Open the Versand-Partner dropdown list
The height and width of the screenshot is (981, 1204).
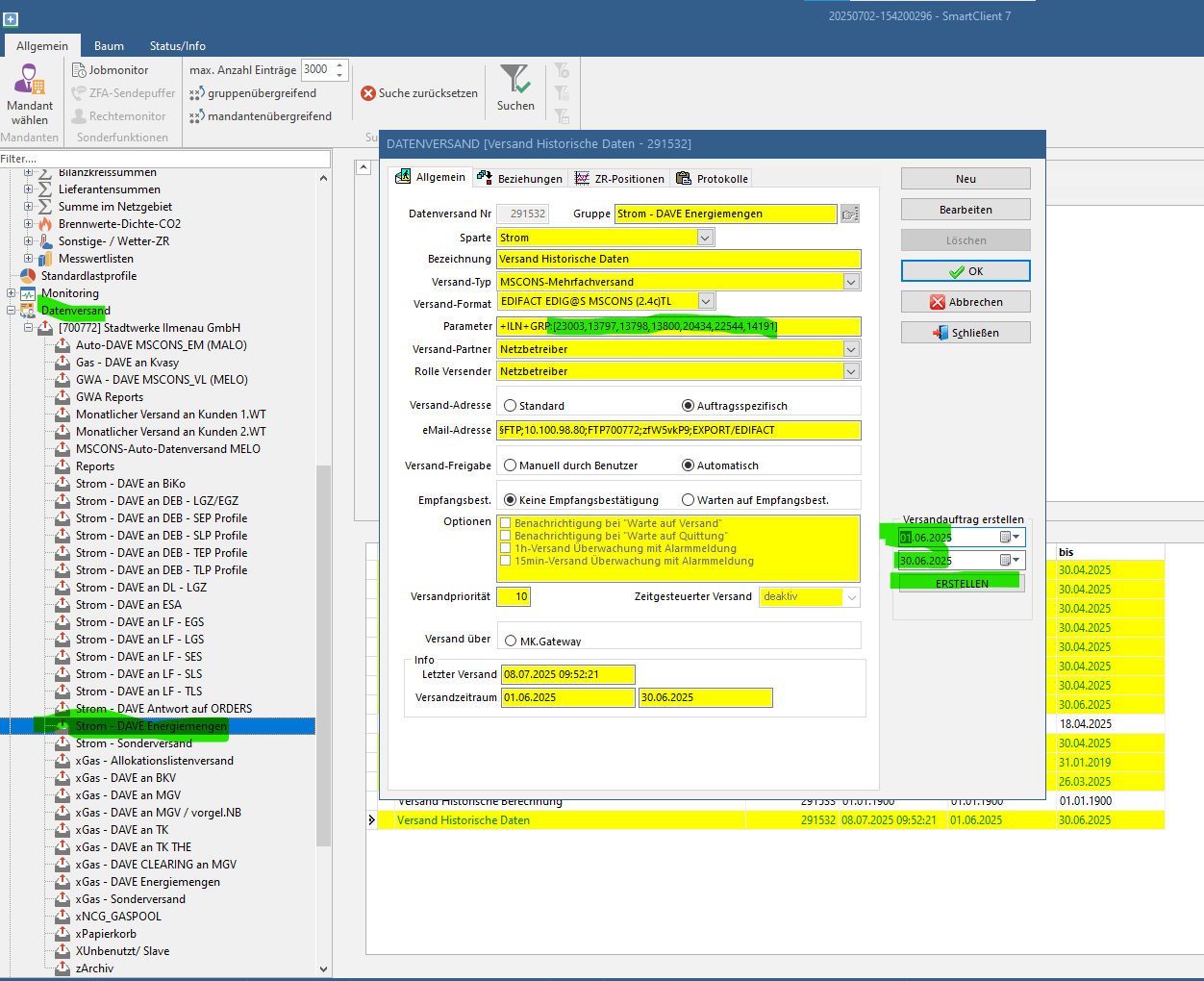pos(850,349)
